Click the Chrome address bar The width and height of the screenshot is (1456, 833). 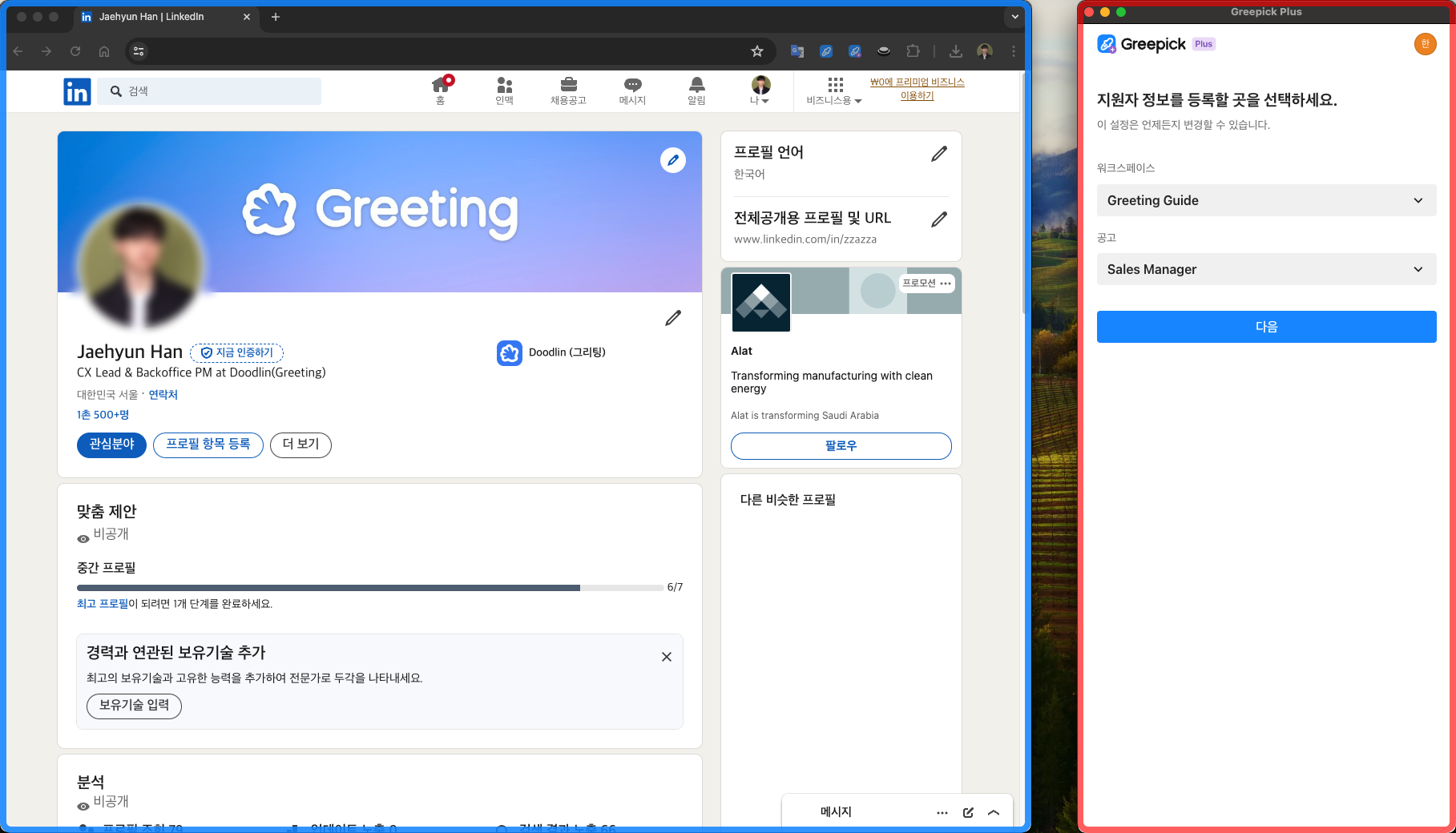[x=449, y=51]
